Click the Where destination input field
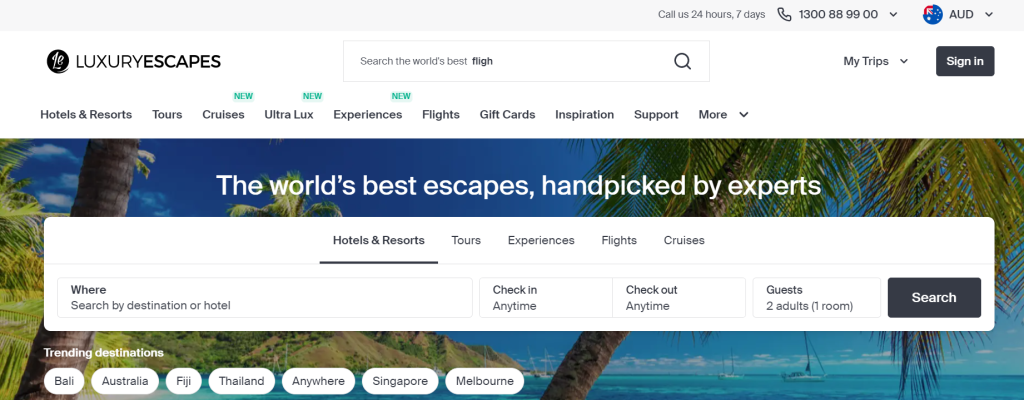The width and height of the screenshot is (1024, 400). (264, 297)
